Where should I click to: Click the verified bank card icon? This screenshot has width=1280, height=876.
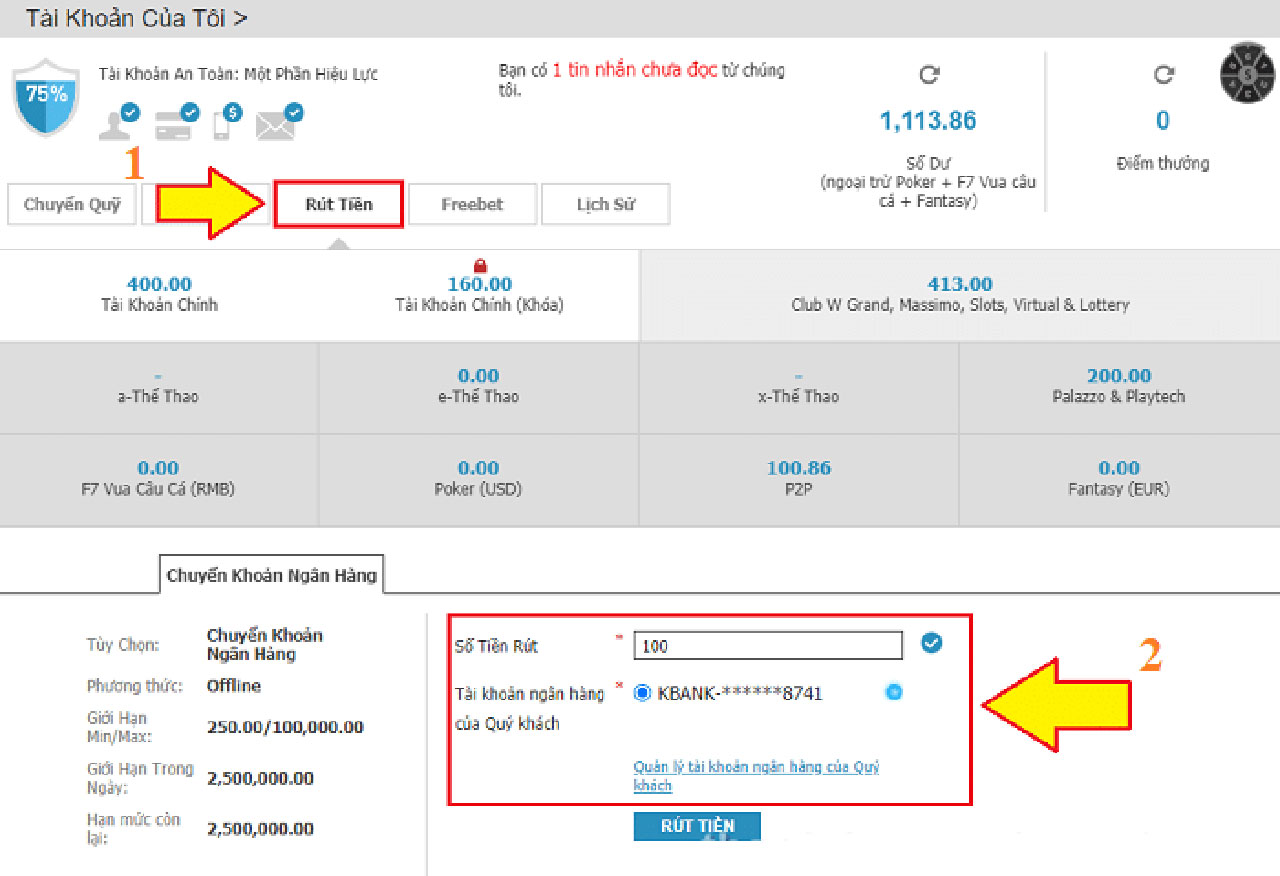point(175,124)
